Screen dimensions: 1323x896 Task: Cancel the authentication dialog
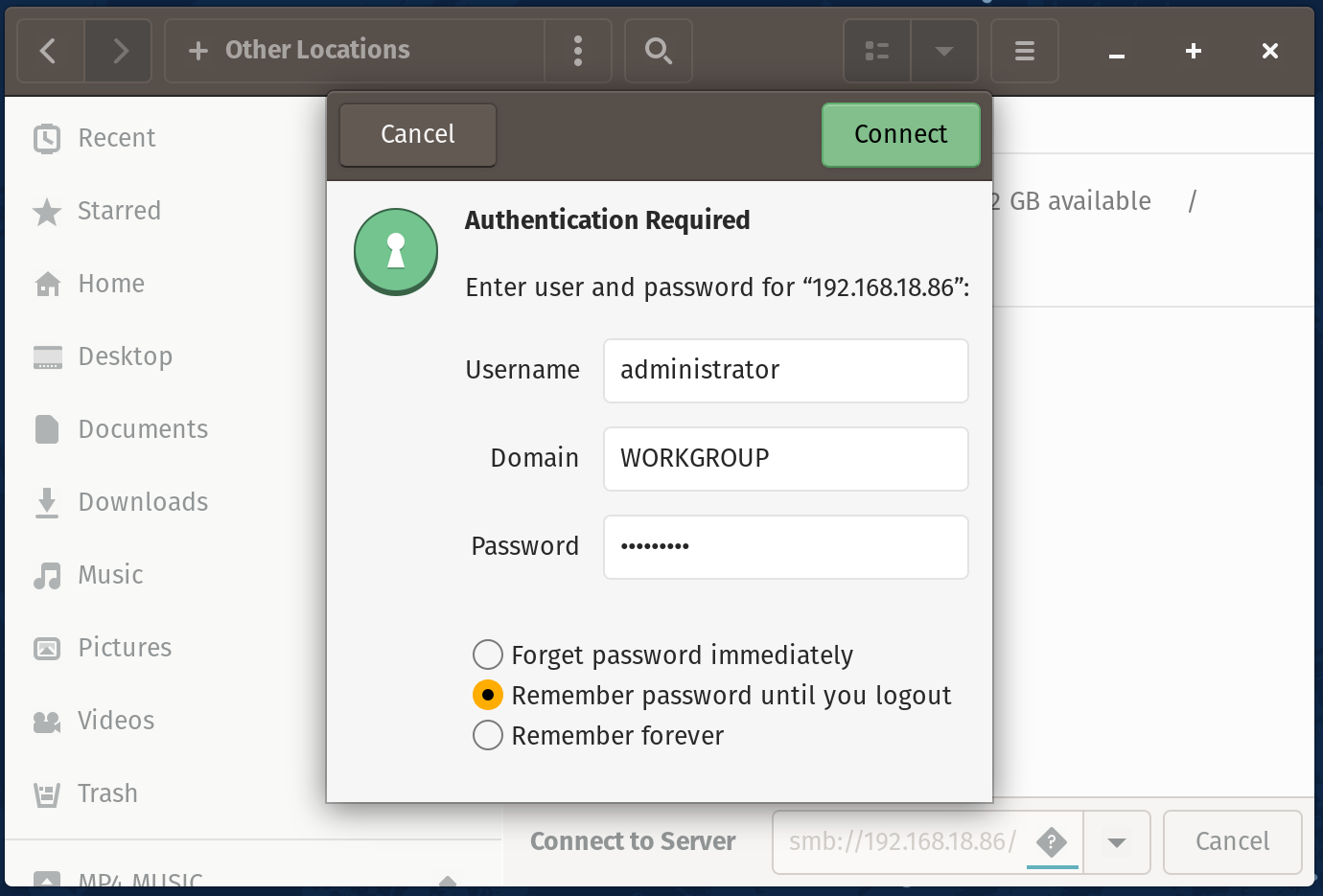417,134
